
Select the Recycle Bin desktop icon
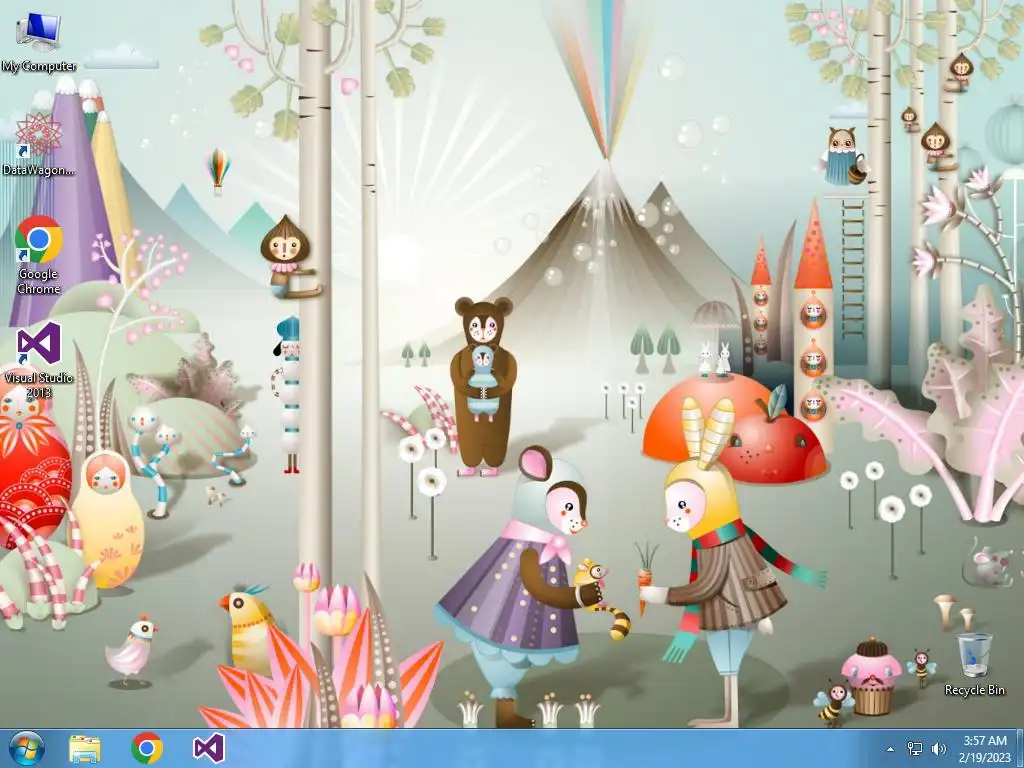coord(974,664)
